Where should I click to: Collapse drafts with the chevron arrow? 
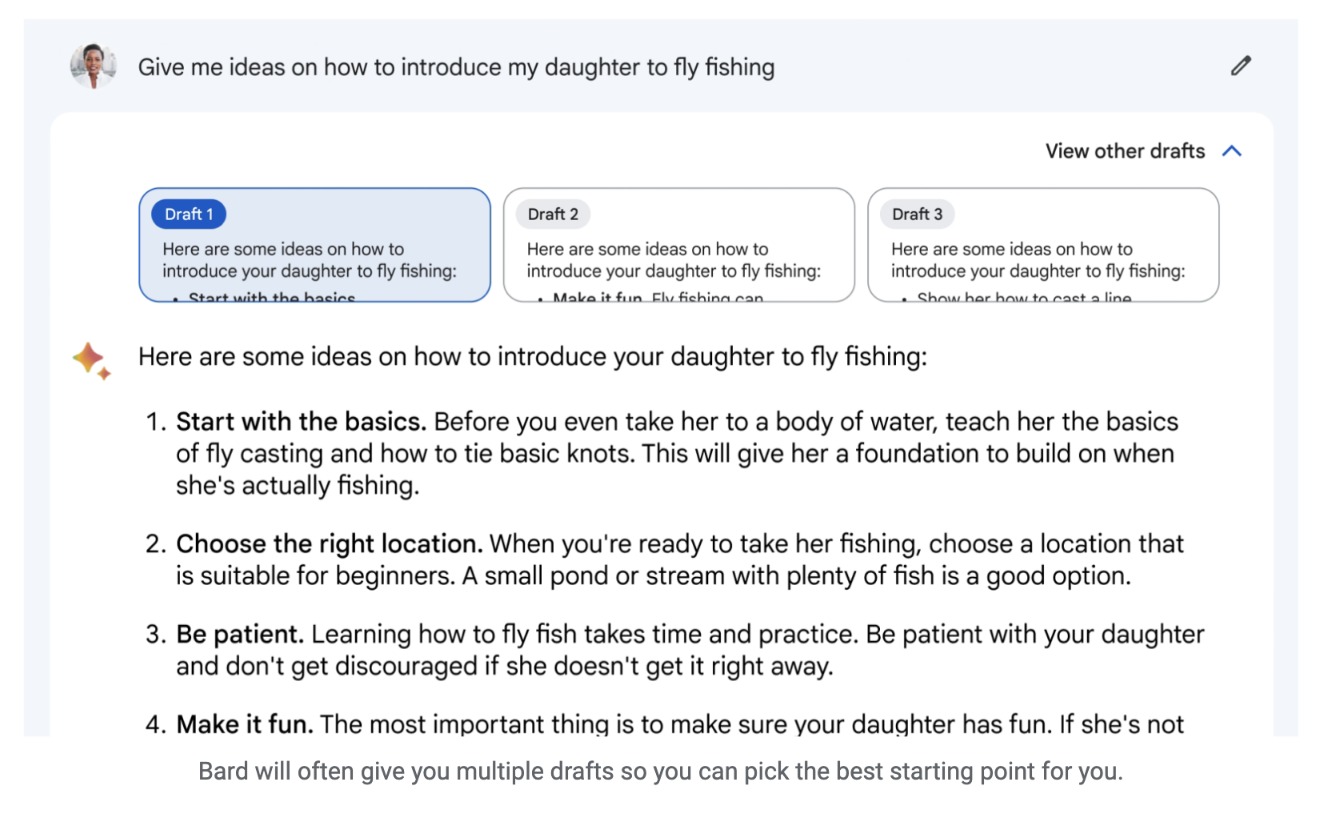pos(1232,151)
